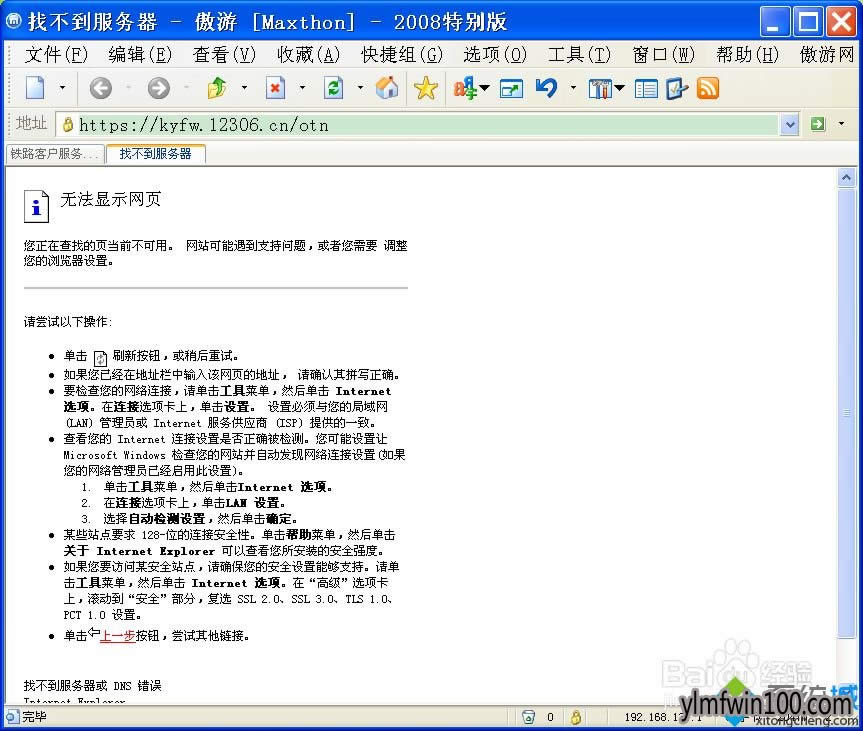This screenshot has height=731, width=863.
Task: Click the Favorites star icon
Action: click(425, 88)
